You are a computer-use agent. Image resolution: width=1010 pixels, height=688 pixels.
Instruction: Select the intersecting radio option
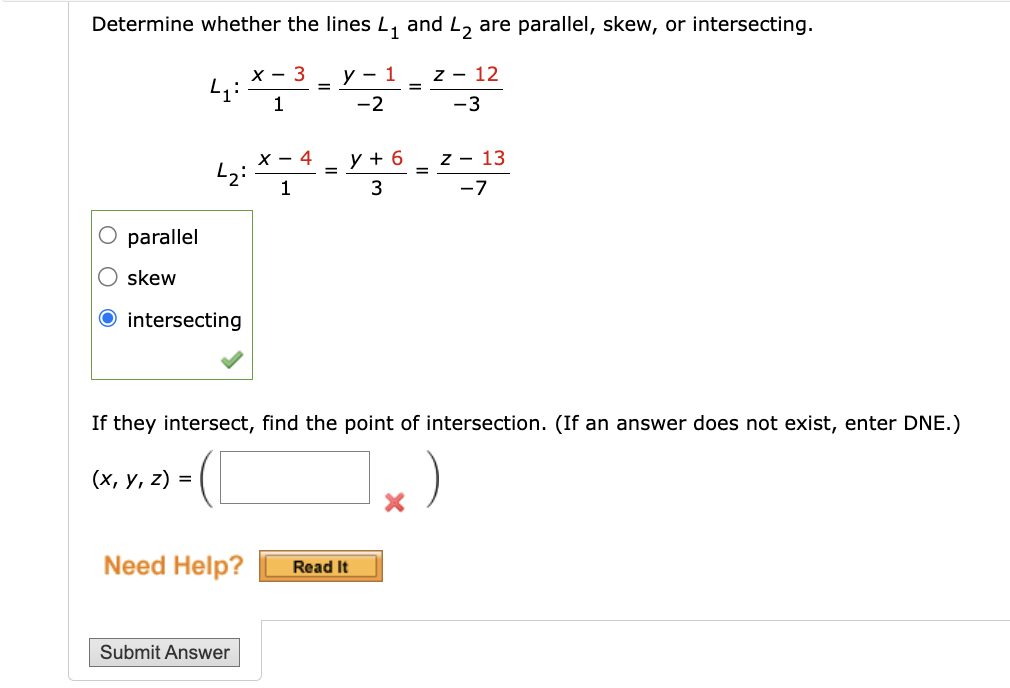coord(107,319)
